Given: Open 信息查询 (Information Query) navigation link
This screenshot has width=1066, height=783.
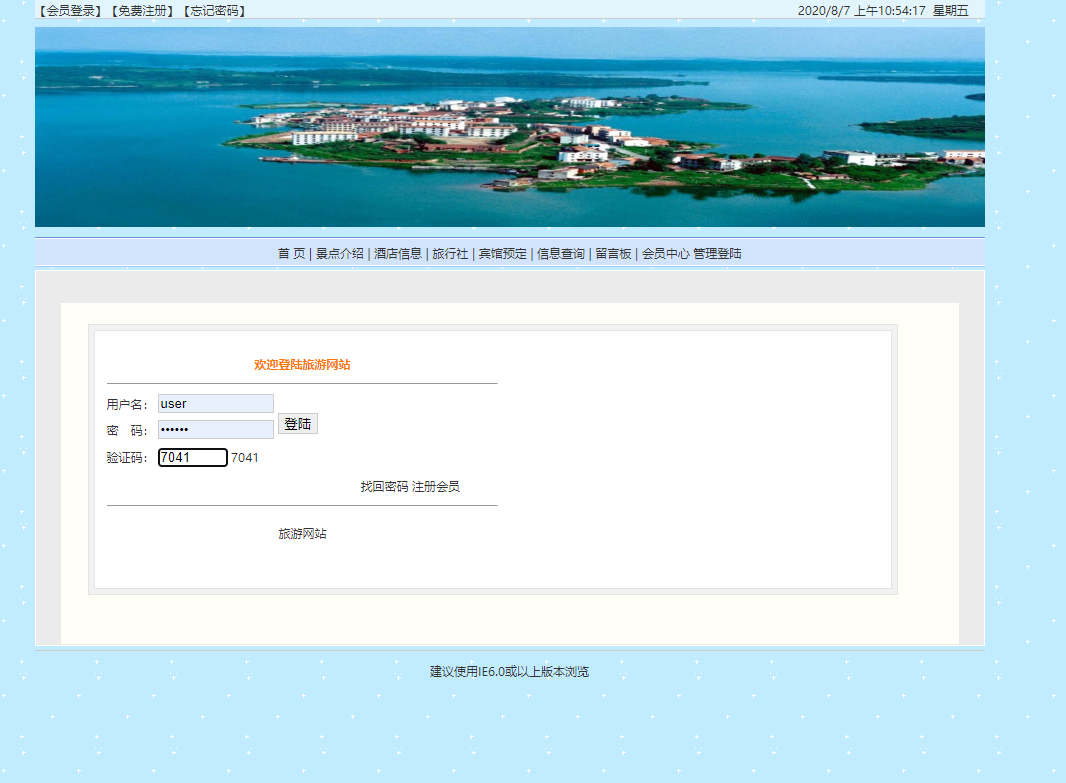Looking at the screenshot, I should point(560,253).
